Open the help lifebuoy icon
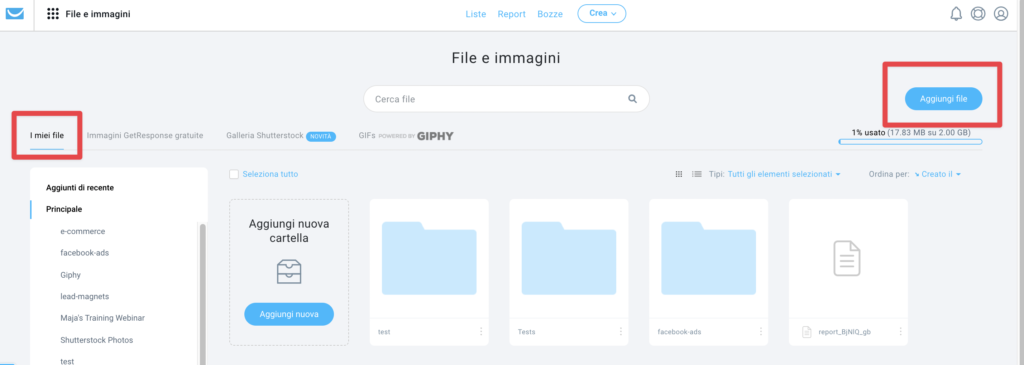Viewport: 1024px width, 365px height. [x=978, y=14]
